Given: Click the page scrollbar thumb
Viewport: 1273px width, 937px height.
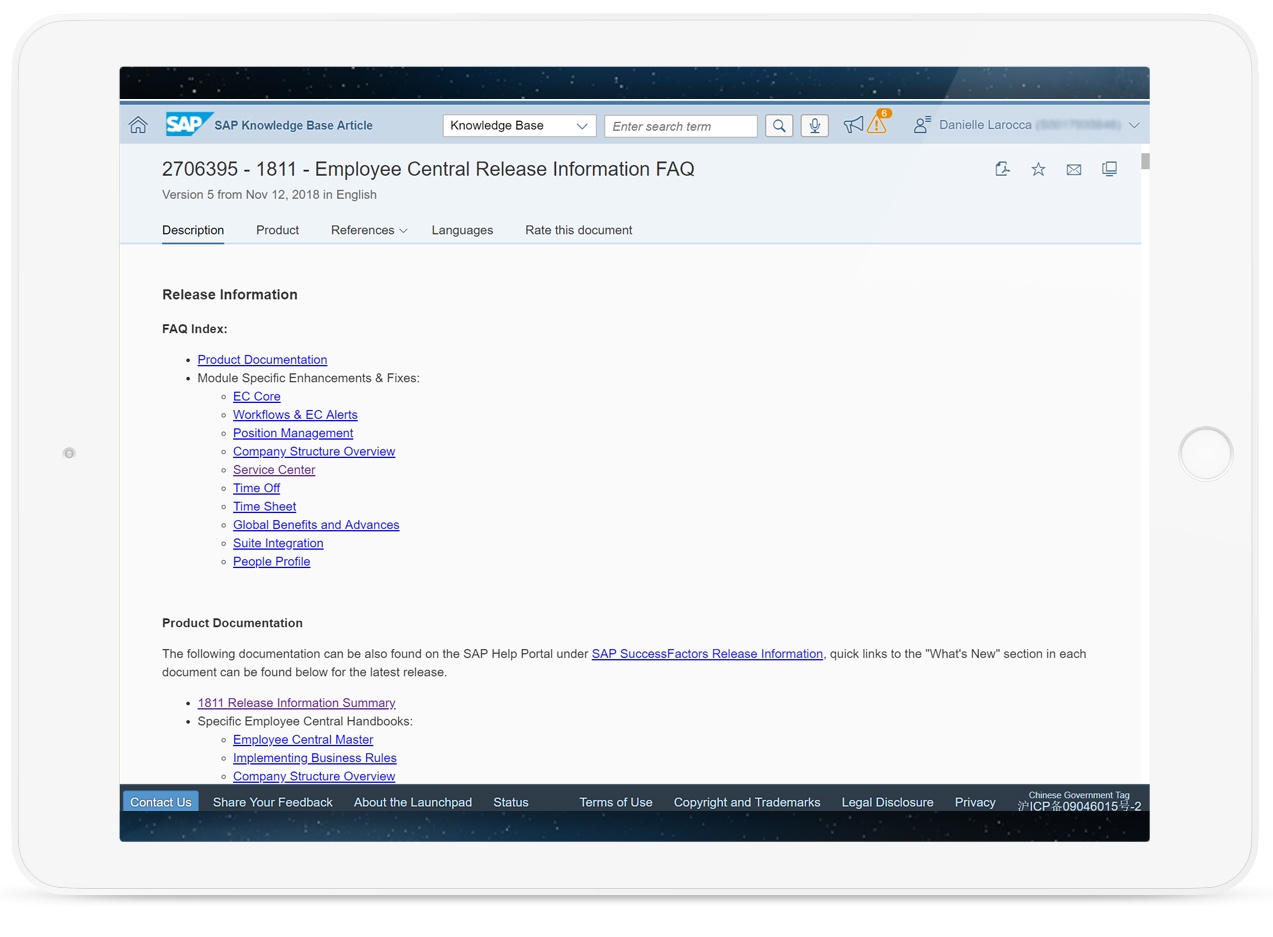Looking at the screenshot, I should [x=1145, y=162].
